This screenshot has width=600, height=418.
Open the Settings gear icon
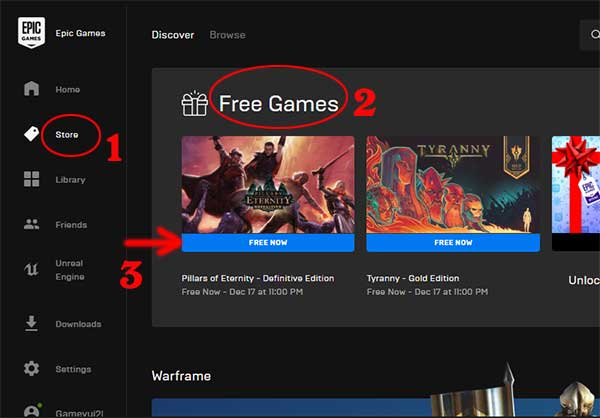pyautogui.click(x=31, y=369)
